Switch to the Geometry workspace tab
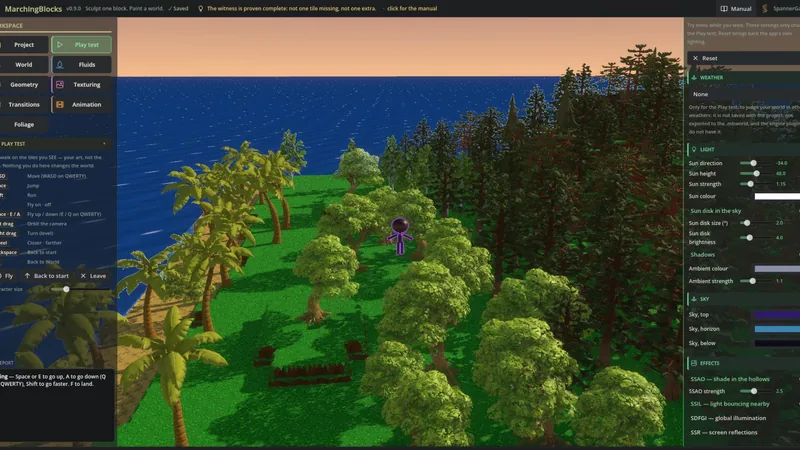The height and width of the screenshot is (450, 800). tap(23, 85)
